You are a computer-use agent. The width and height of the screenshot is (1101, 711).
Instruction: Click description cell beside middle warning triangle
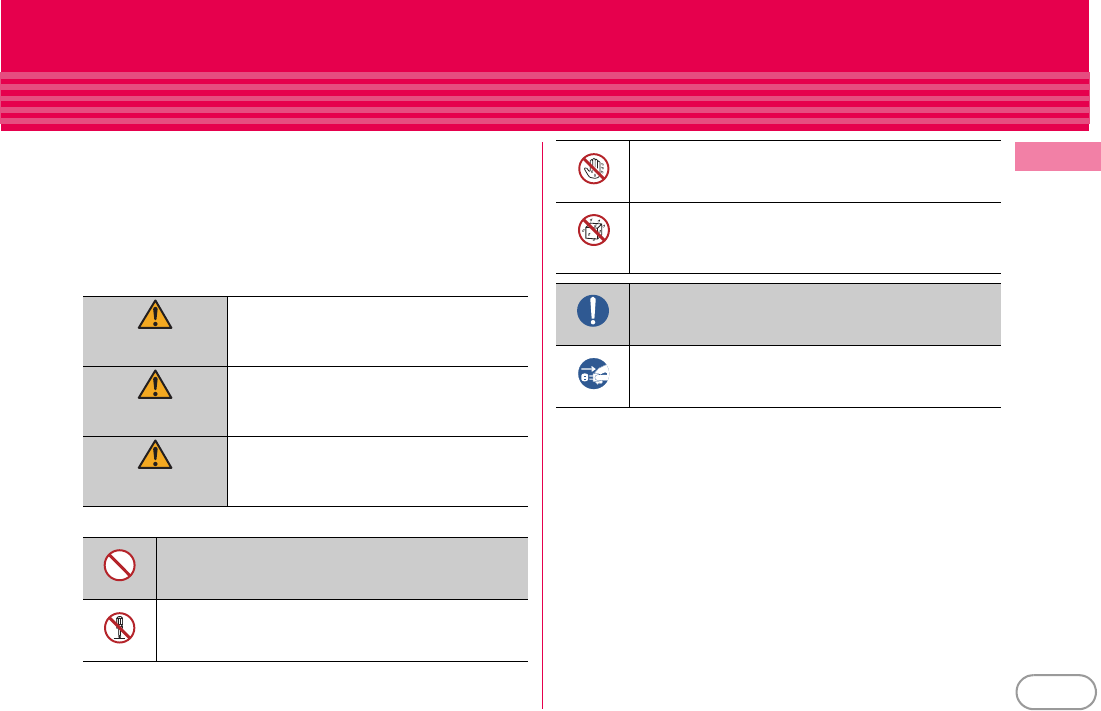[x=377, y=401]
